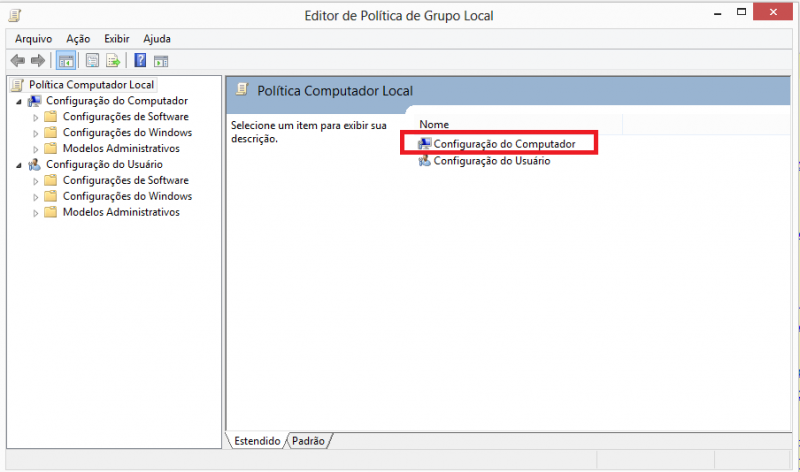
Task: Expand Modelos Administrativos under Configuração do Computador
Action: click(x=36, y=149)
